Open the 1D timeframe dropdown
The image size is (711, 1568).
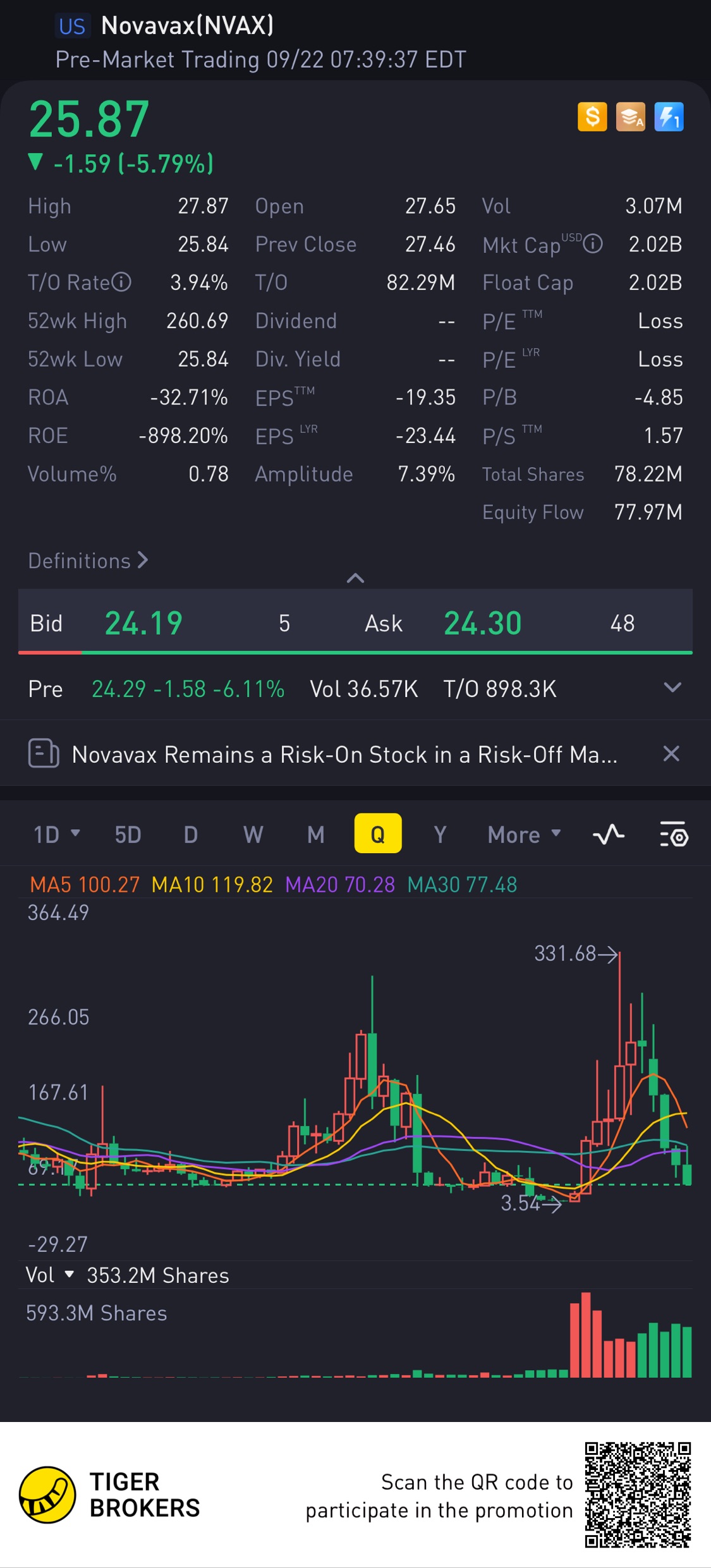click(56, 834)
